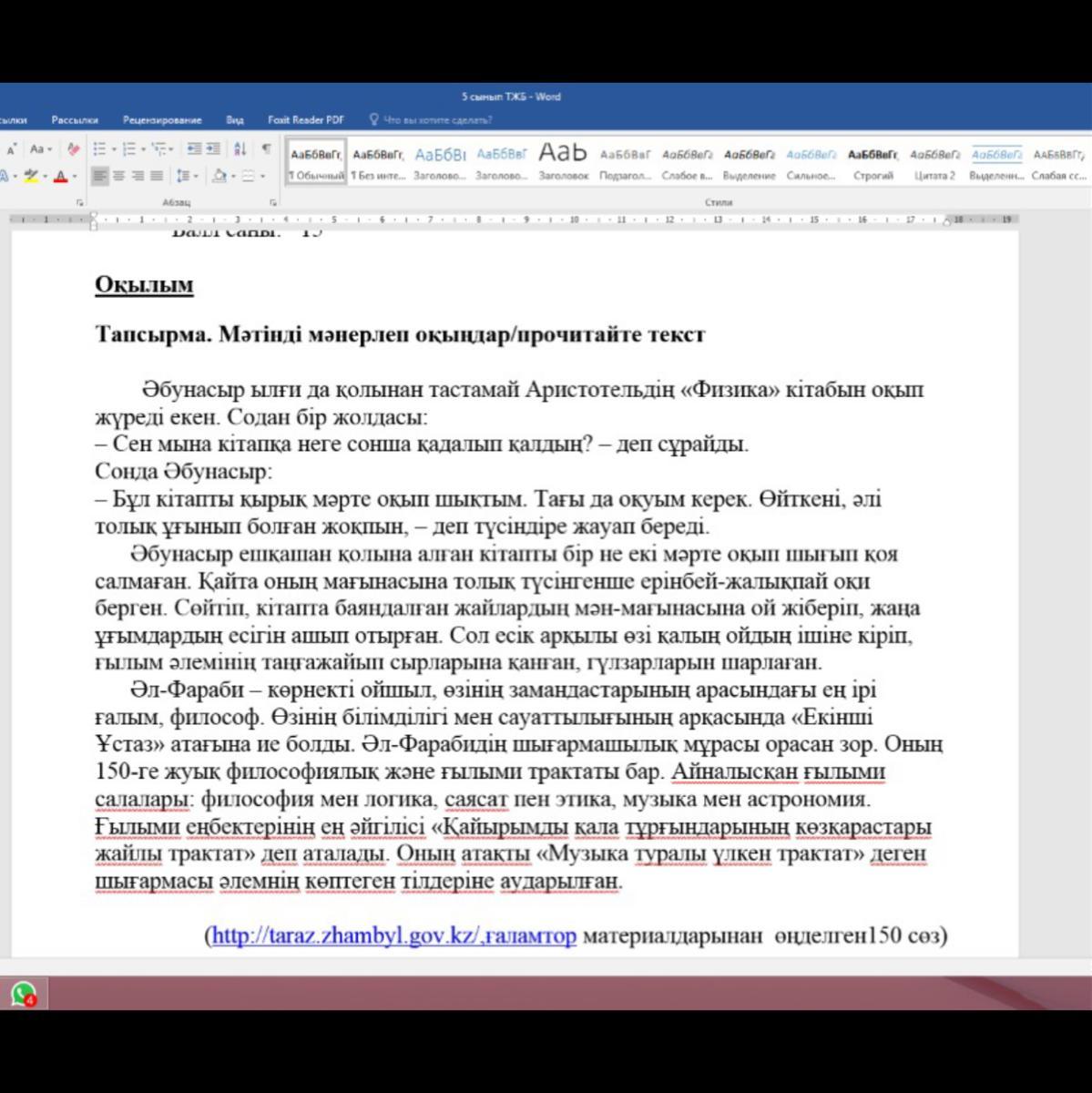1092x1093 pixels.
Task: Open the line spacing dropdown
Action: tap(187, 176)
